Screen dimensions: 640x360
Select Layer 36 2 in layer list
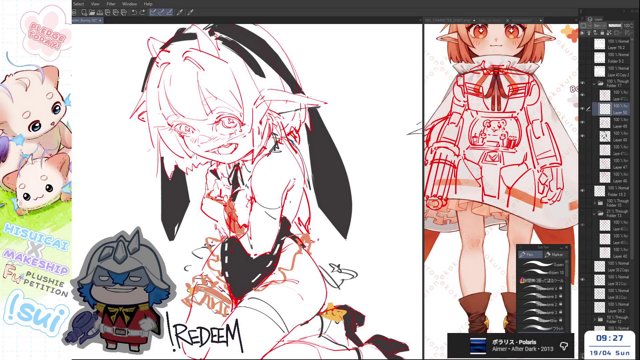point(610,307)
